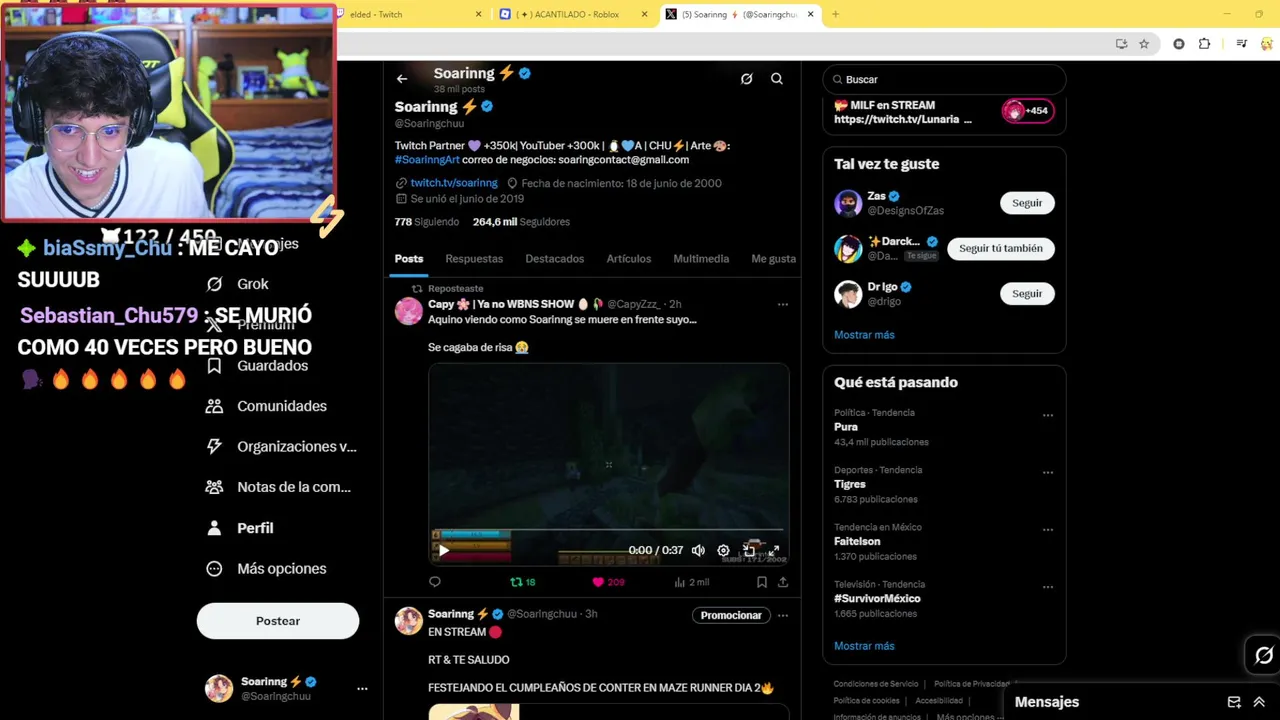This screenshot has height=720, width=1280.
Task: Open more options on Capy's post
Action: point(783,304)
